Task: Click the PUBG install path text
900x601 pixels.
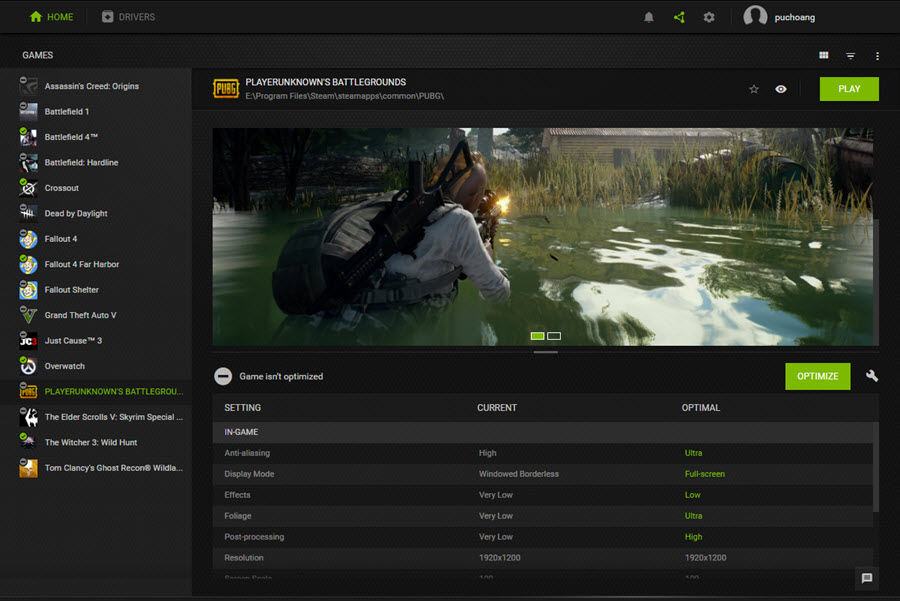Action: coord(344,96)
